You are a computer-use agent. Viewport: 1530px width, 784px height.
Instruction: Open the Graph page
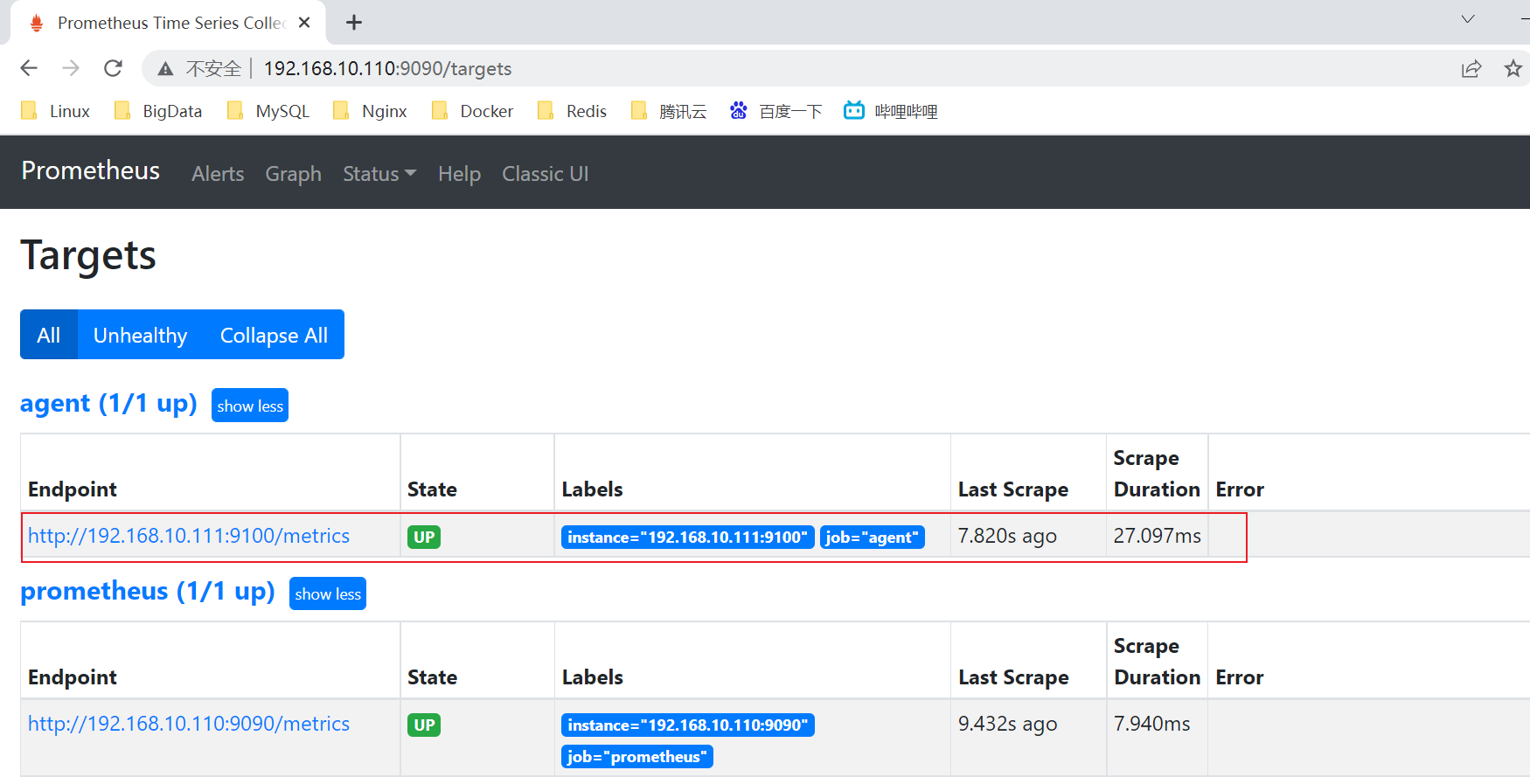(294, 174)
